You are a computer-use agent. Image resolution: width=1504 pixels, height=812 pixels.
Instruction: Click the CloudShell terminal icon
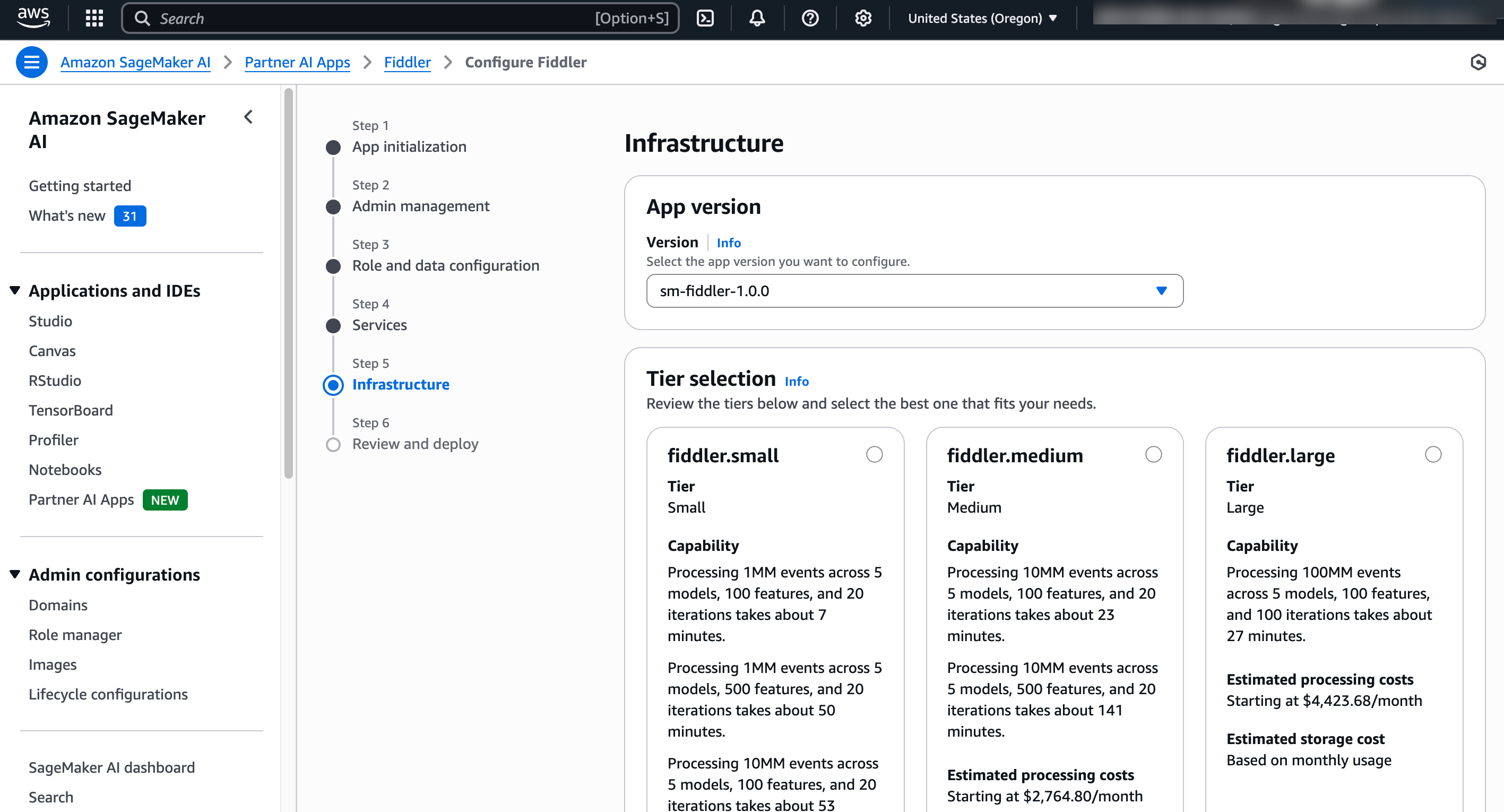tap(705, 18)
